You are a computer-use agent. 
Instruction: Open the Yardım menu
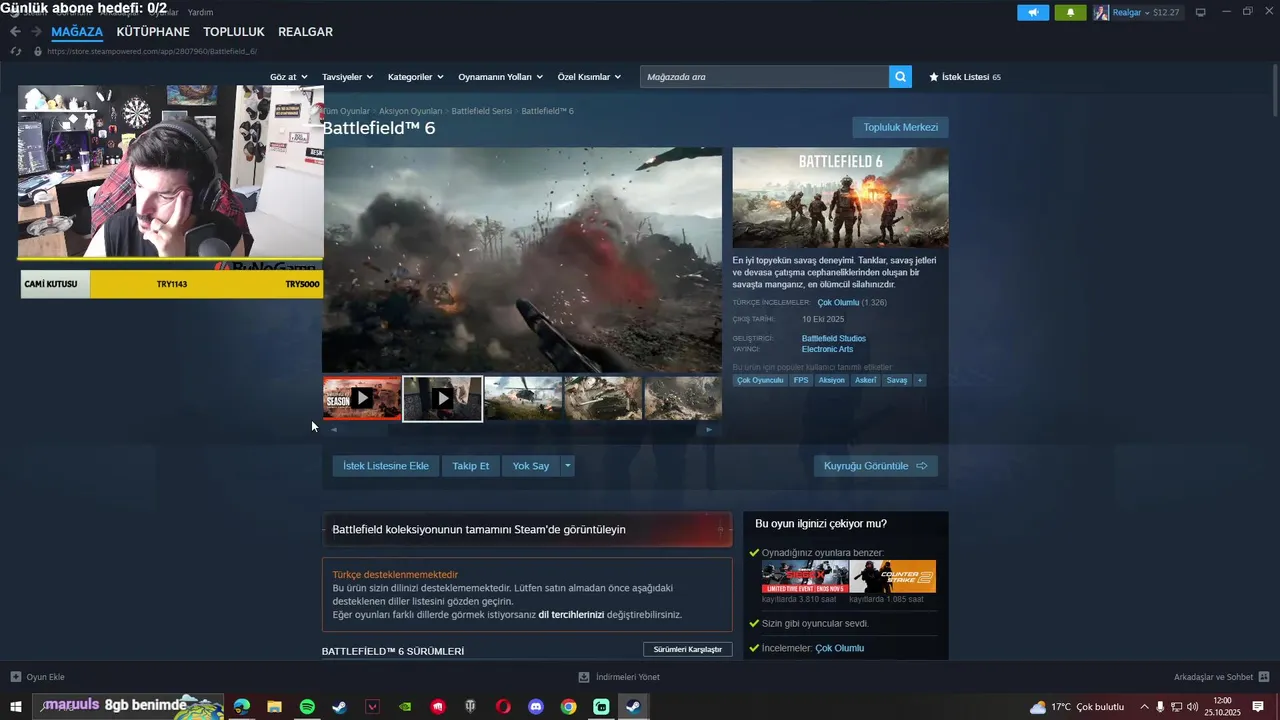point(200,12)
